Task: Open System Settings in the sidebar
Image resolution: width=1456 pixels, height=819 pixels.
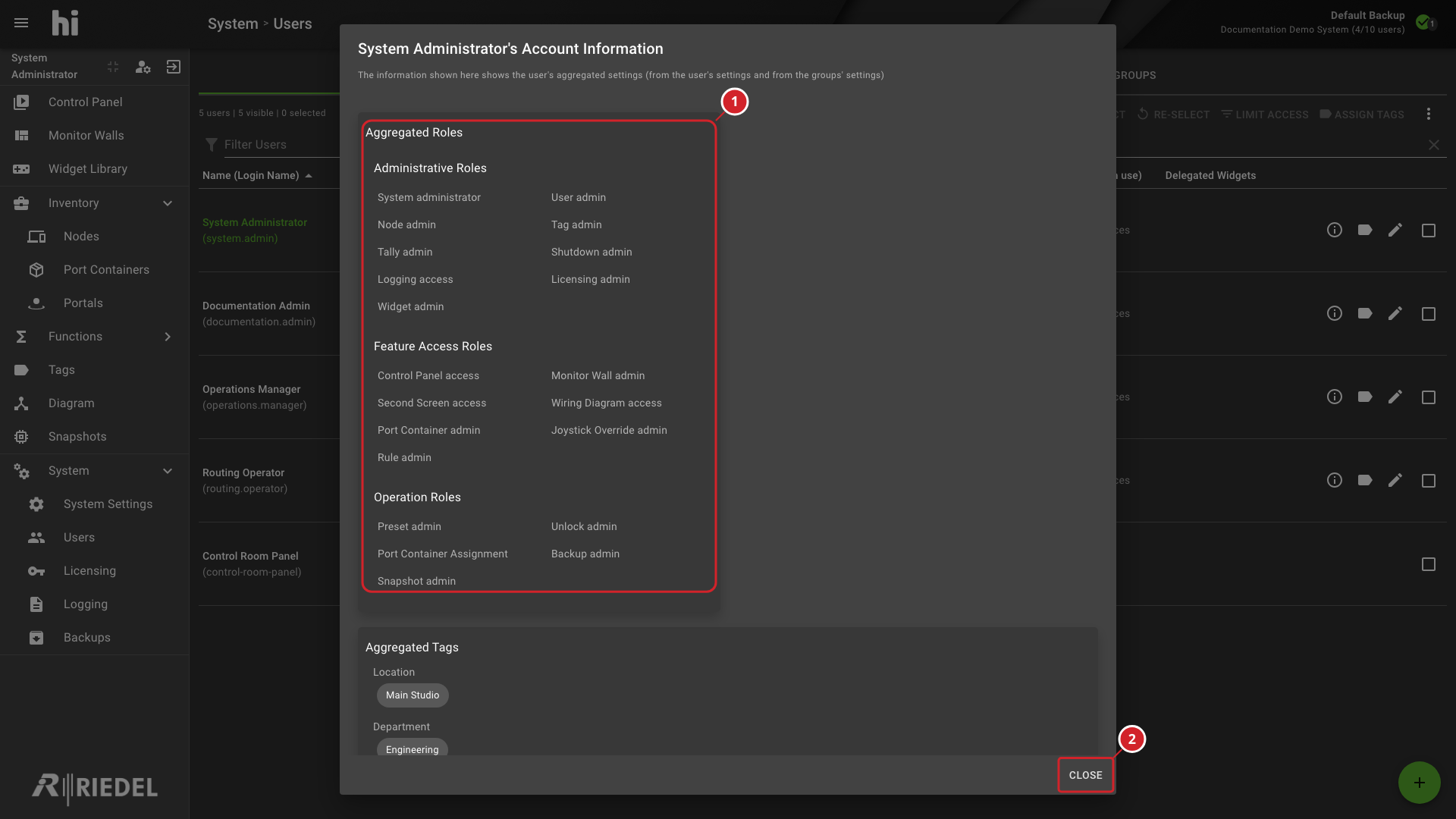Action: point(94,504)
